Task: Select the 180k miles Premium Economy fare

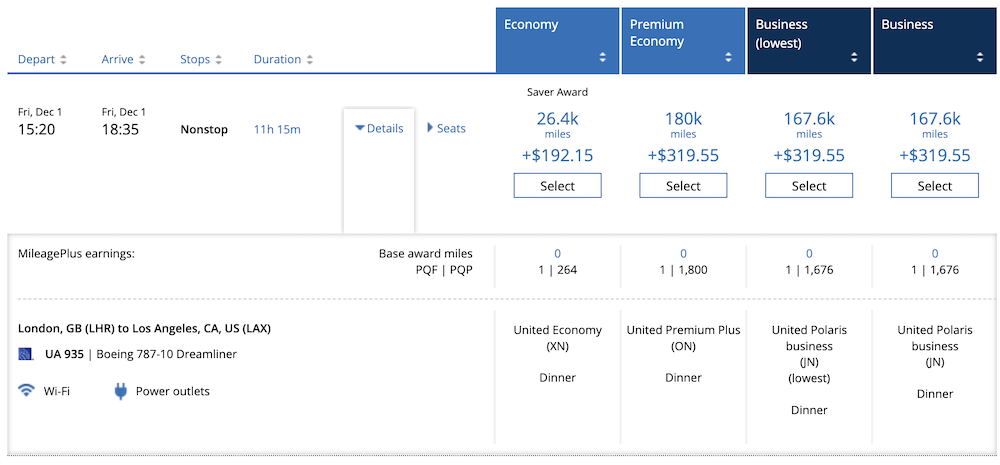Action: pos(683,186)
